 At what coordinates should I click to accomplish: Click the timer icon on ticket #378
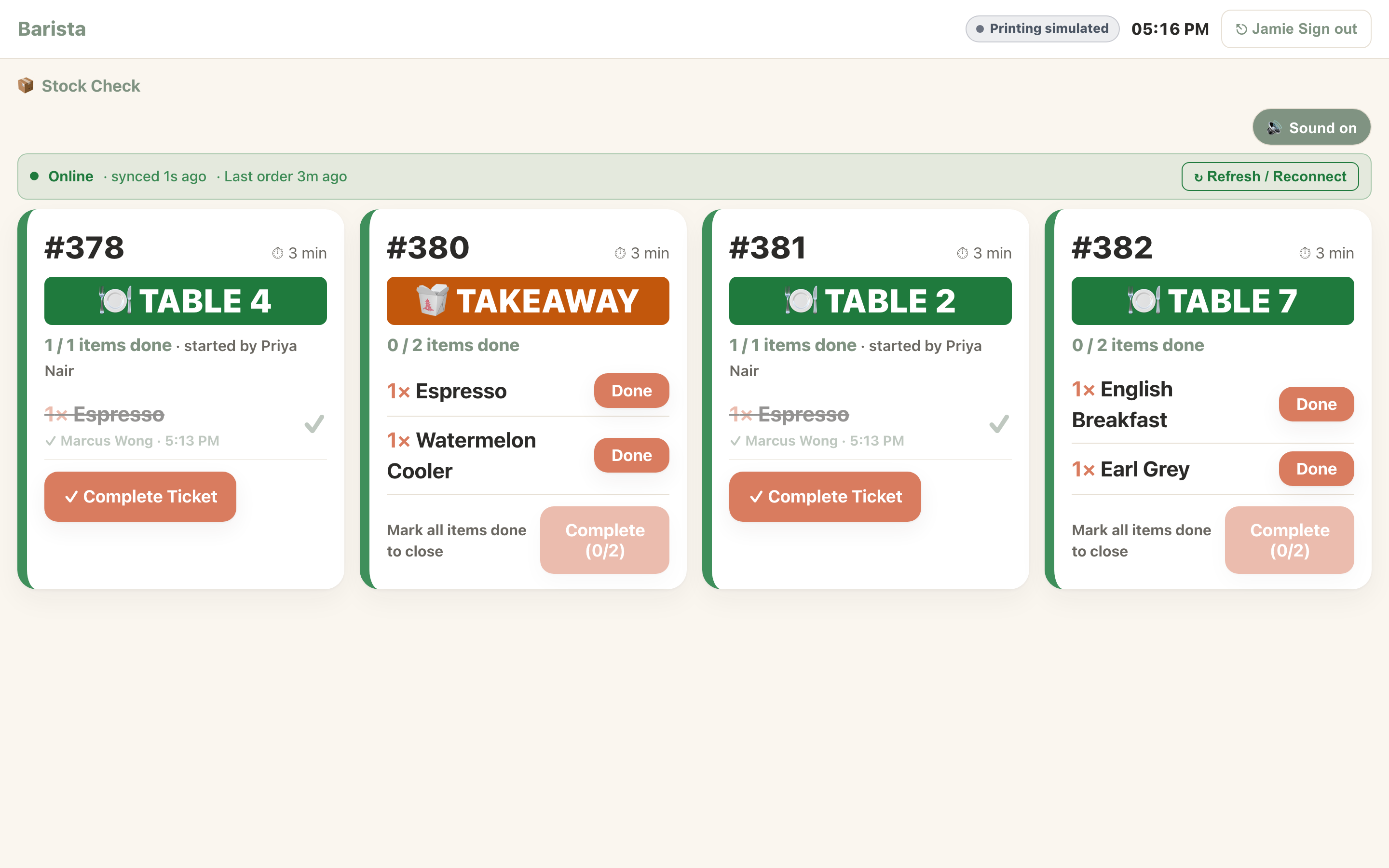coord(278,253)
